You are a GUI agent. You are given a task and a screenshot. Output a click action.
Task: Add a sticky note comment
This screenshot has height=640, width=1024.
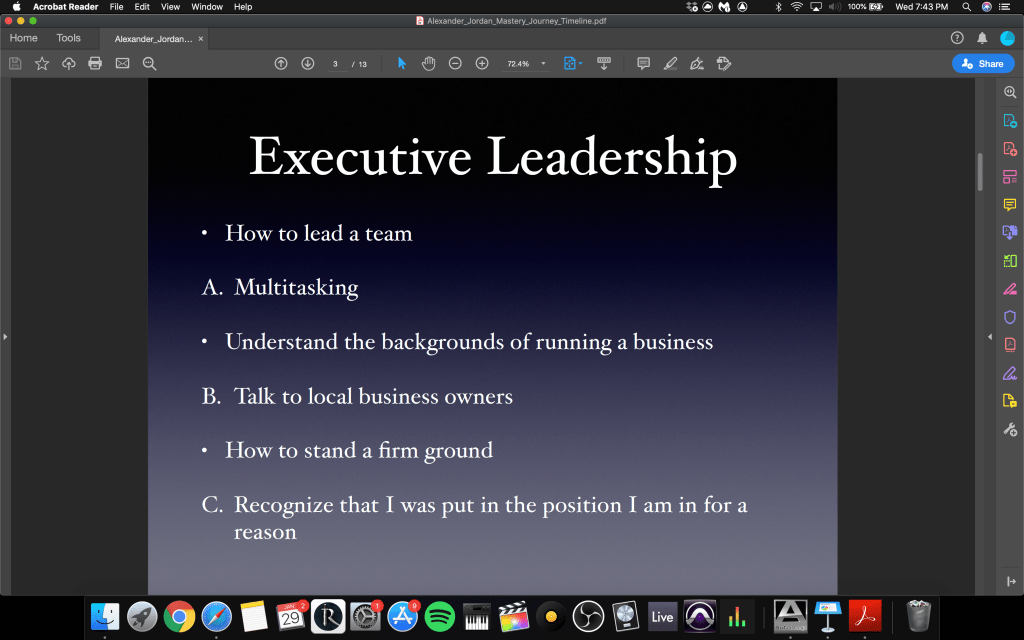click(643, 63)
